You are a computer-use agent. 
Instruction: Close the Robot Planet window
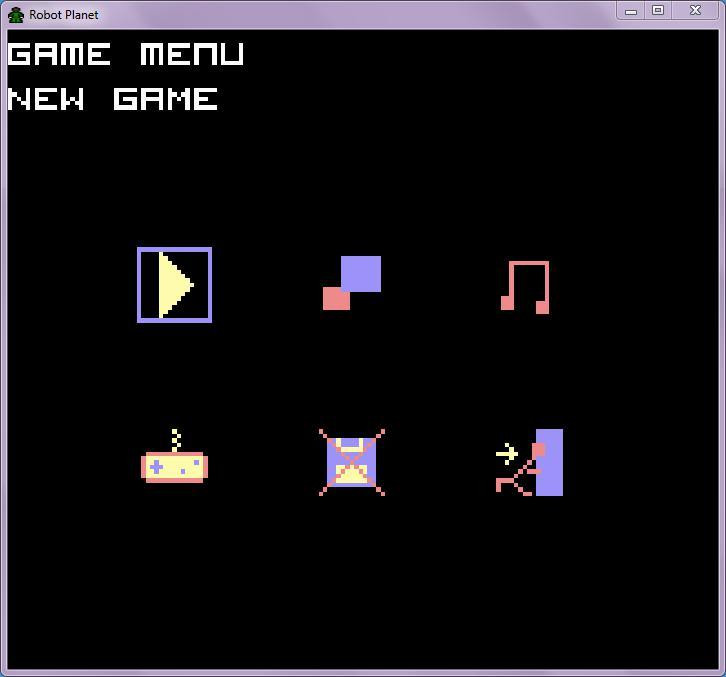[695, 11]
